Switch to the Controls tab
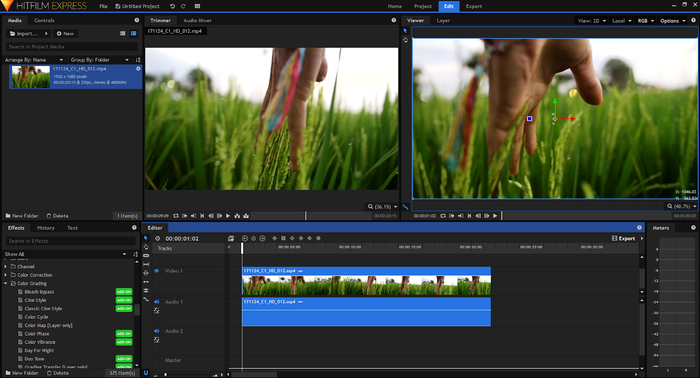The image size is (700, 378). point(44,21)
